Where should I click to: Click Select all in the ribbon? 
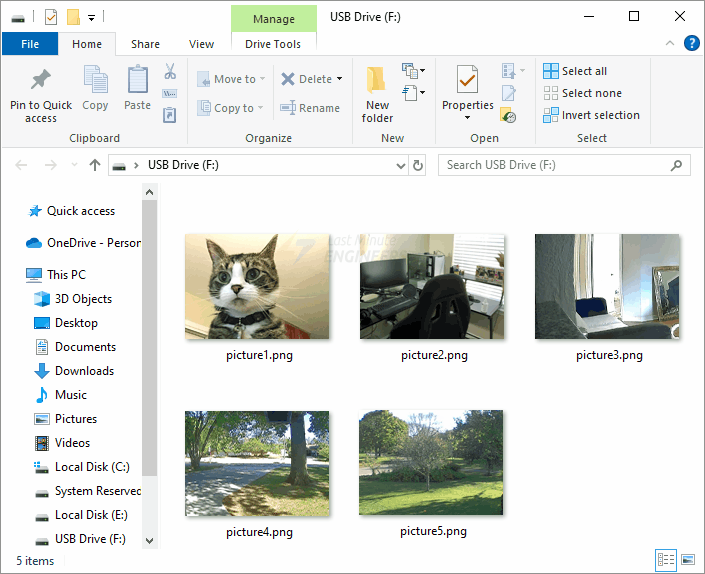click(x=575, y=71)
